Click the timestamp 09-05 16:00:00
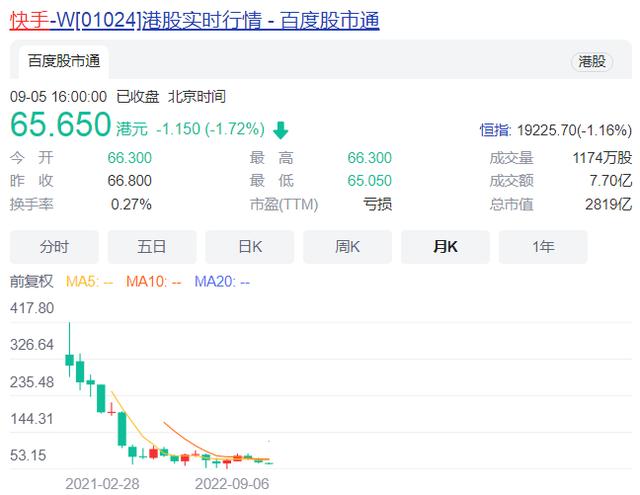Screen dimensions: 640x495 (x=58, y=97)
